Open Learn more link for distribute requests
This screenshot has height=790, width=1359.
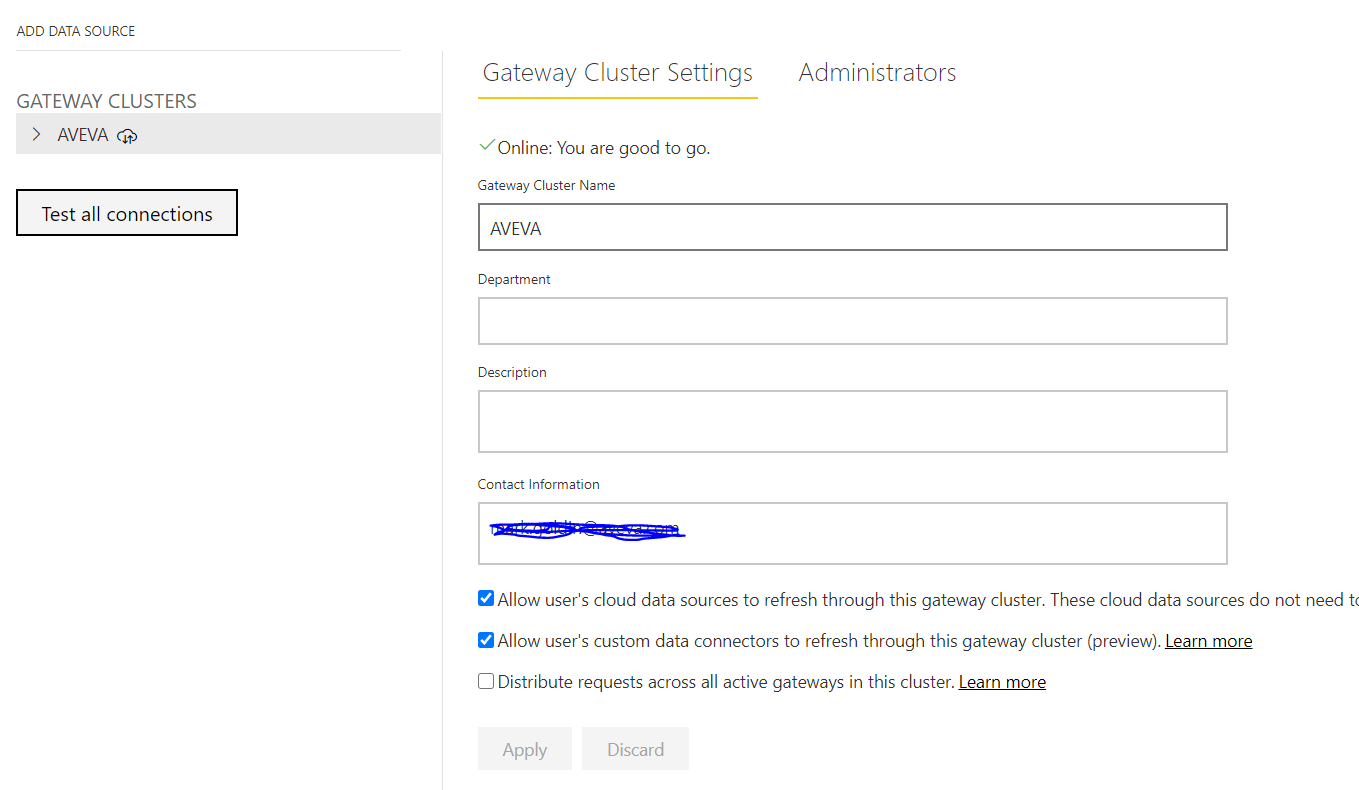(1002, 682)
